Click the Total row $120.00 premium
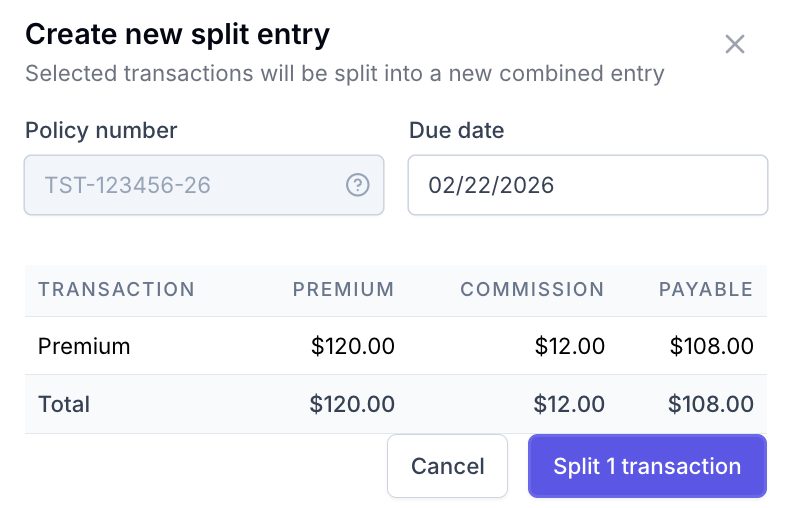This screenshot has width=786, height=508. (x=352, y=404)
